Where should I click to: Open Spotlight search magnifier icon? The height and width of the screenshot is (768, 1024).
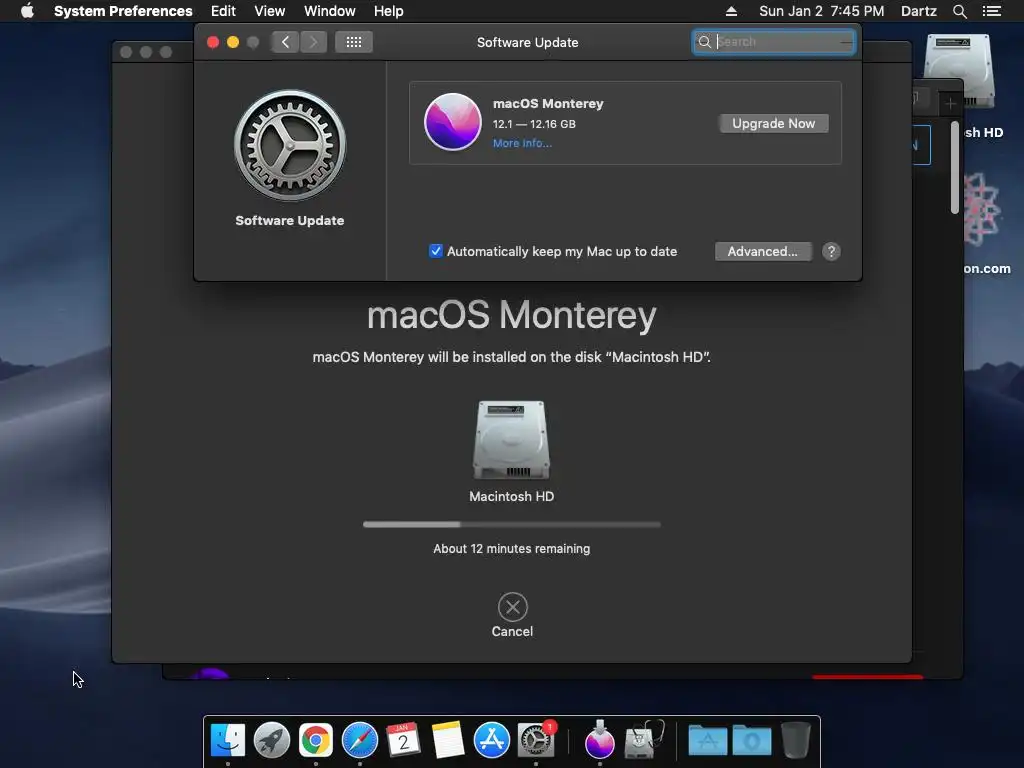click(x=959, y=11)
